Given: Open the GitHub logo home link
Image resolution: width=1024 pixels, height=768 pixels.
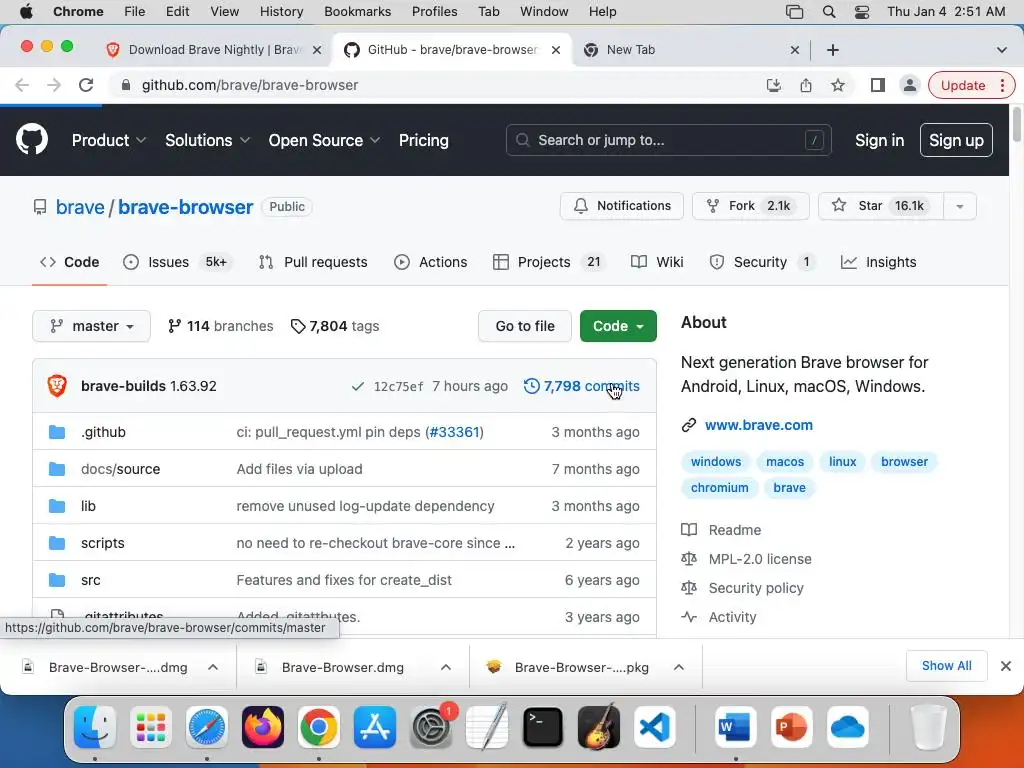Looking at the screenshot, I should click(31, 139).
